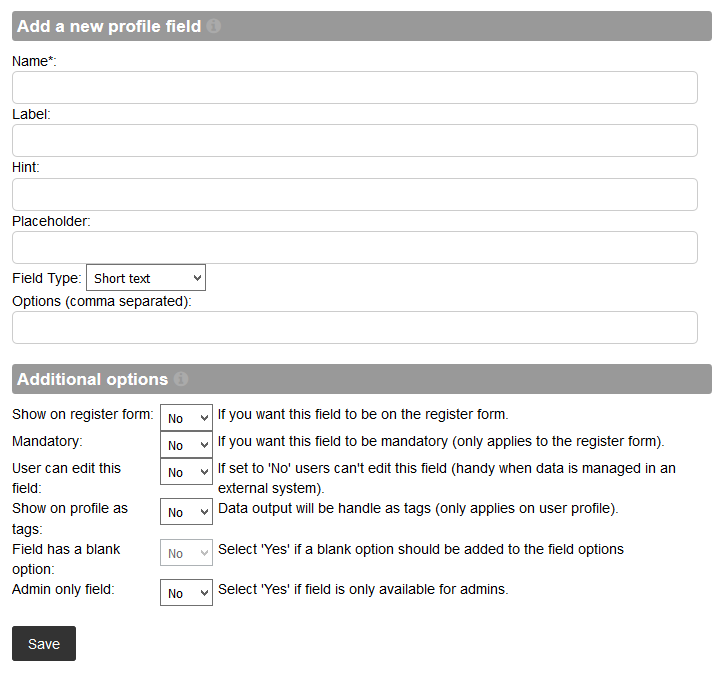The height and width of the screenshot is (682, 721).
Task: Click info icon beside 'Add a new profile field'
Action: (214, 26)
